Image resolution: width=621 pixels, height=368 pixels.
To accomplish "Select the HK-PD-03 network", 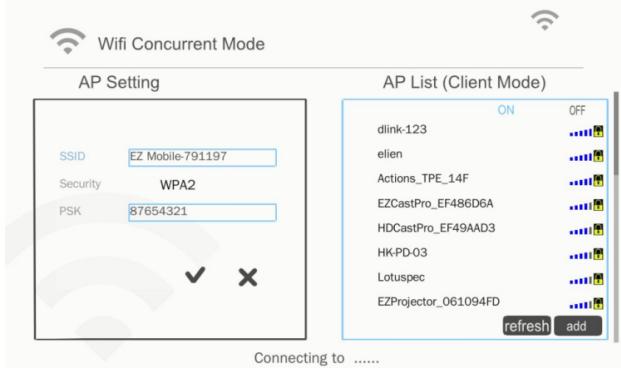I will click(x=402, y=252).
